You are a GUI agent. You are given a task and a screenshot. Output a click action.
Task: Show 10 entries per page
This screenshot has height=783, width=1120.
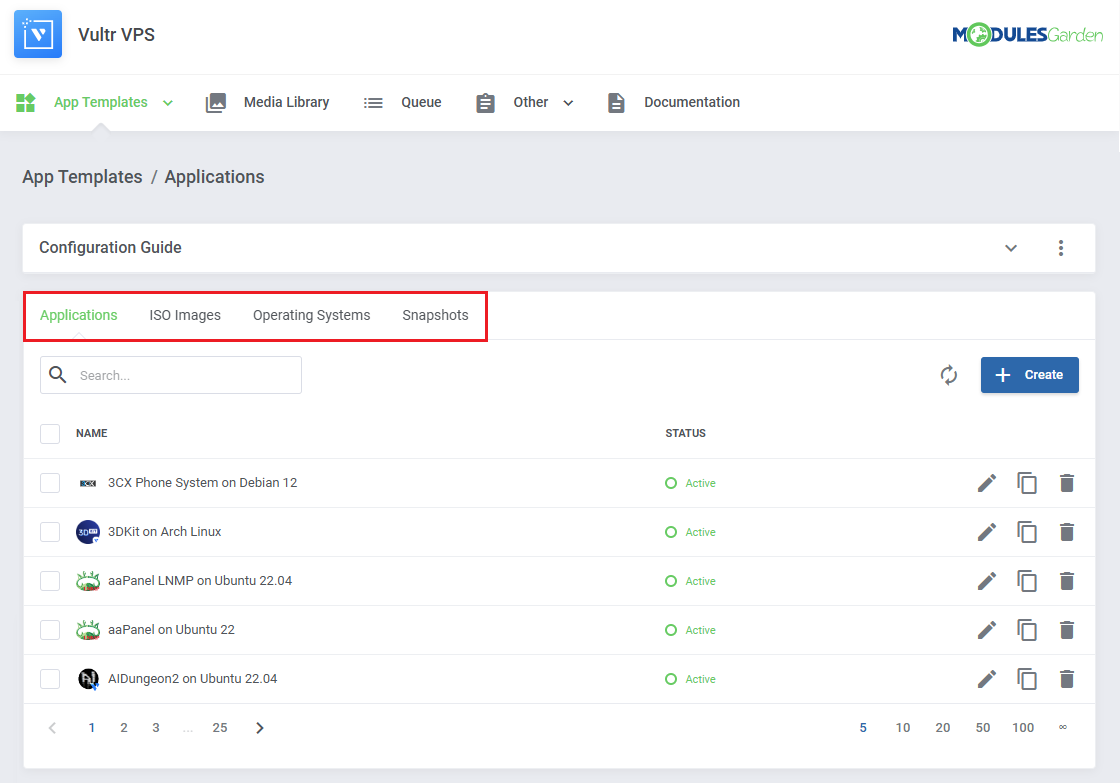coord(903,728)
